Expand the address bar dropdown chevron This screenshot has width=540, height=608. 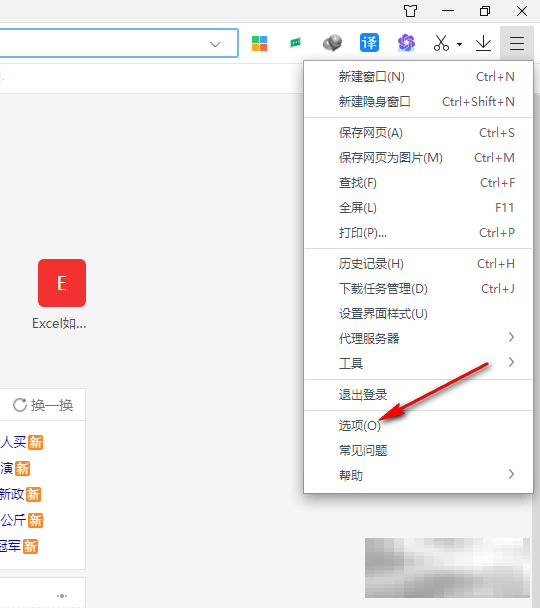(215, 44)
